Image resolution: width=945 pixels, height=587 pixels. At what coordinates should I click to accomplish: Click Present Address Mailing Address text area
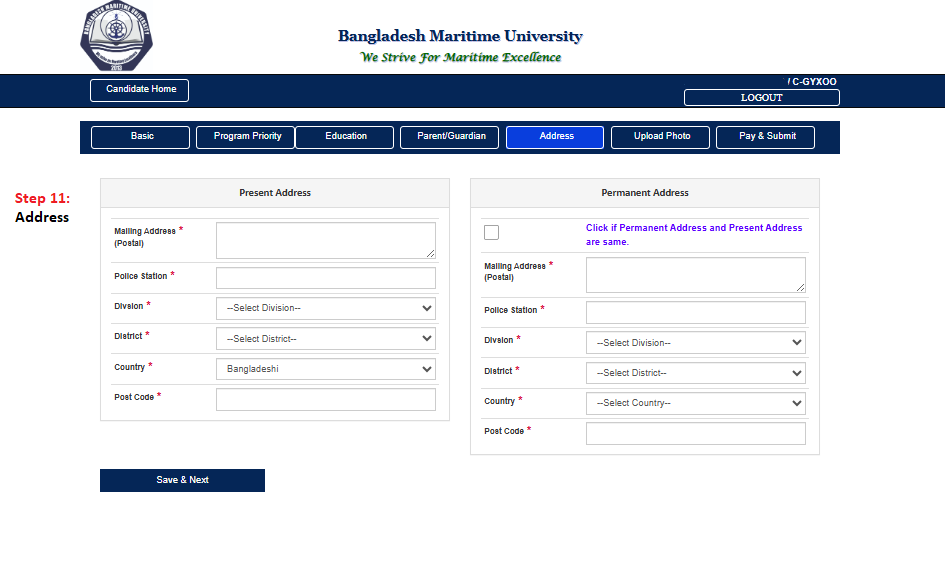click(325, 240)
